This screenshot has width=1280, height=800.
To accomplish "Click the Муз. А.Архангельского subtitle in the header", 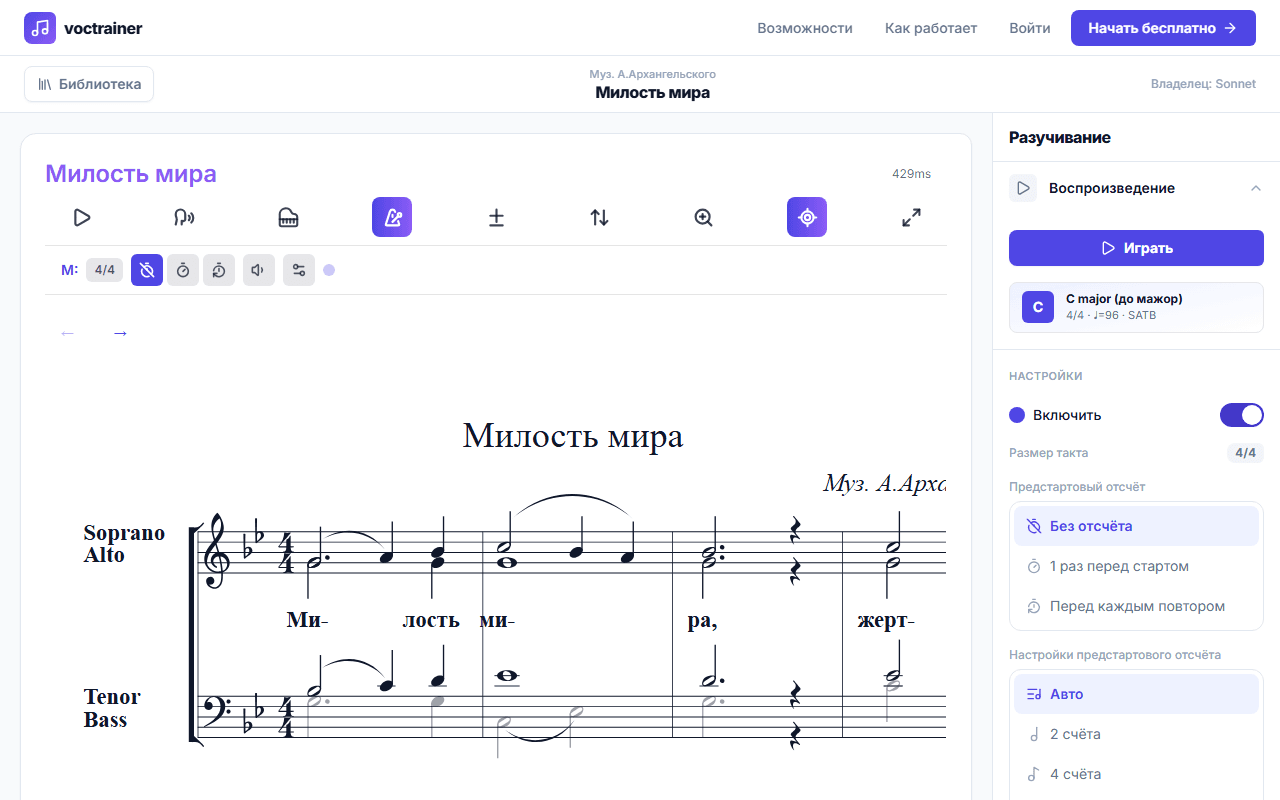I will tap(653, 74).
